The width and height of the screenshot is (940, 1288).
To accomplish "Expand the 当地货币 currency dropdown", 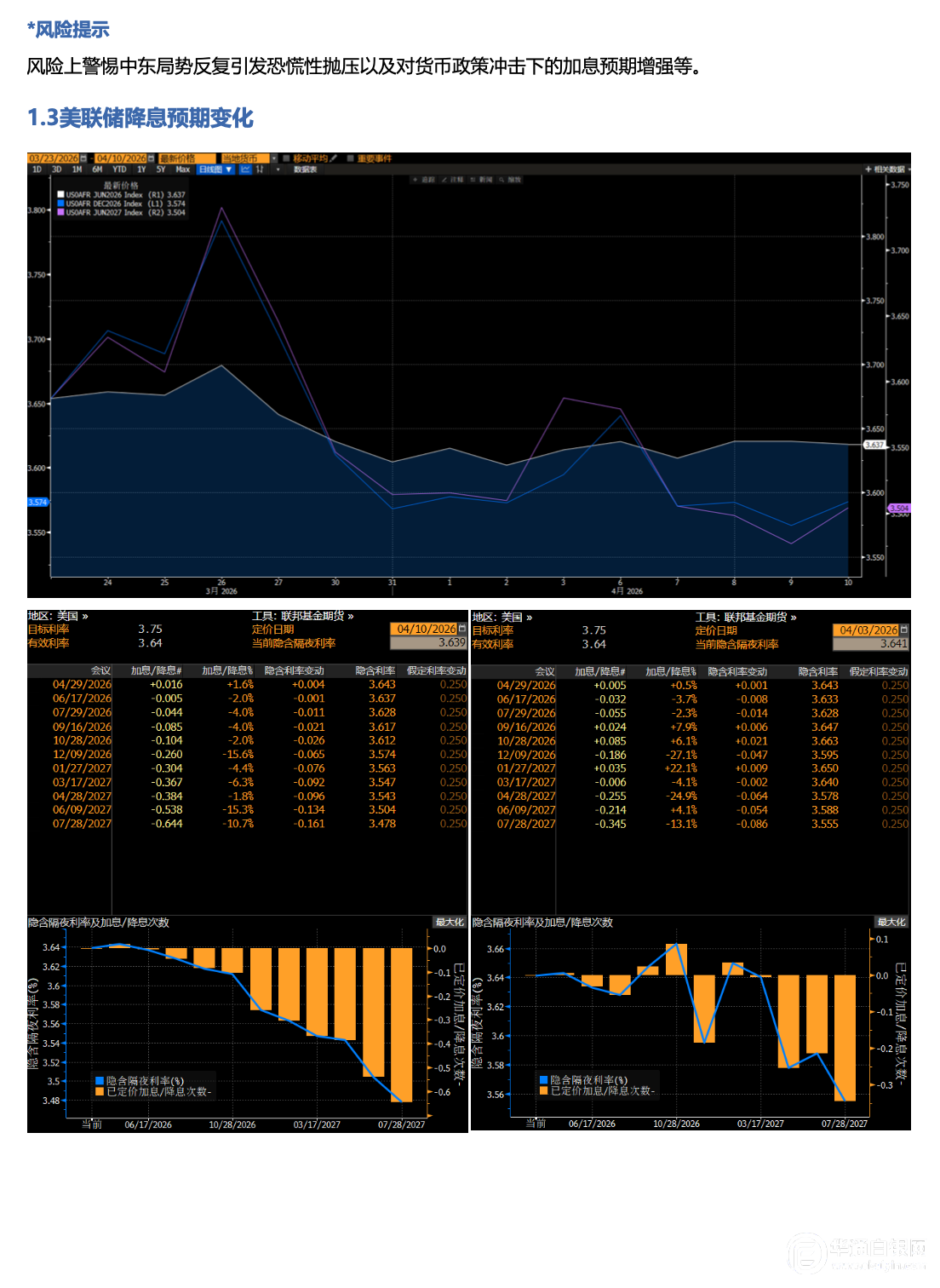I will pos(274,158).
